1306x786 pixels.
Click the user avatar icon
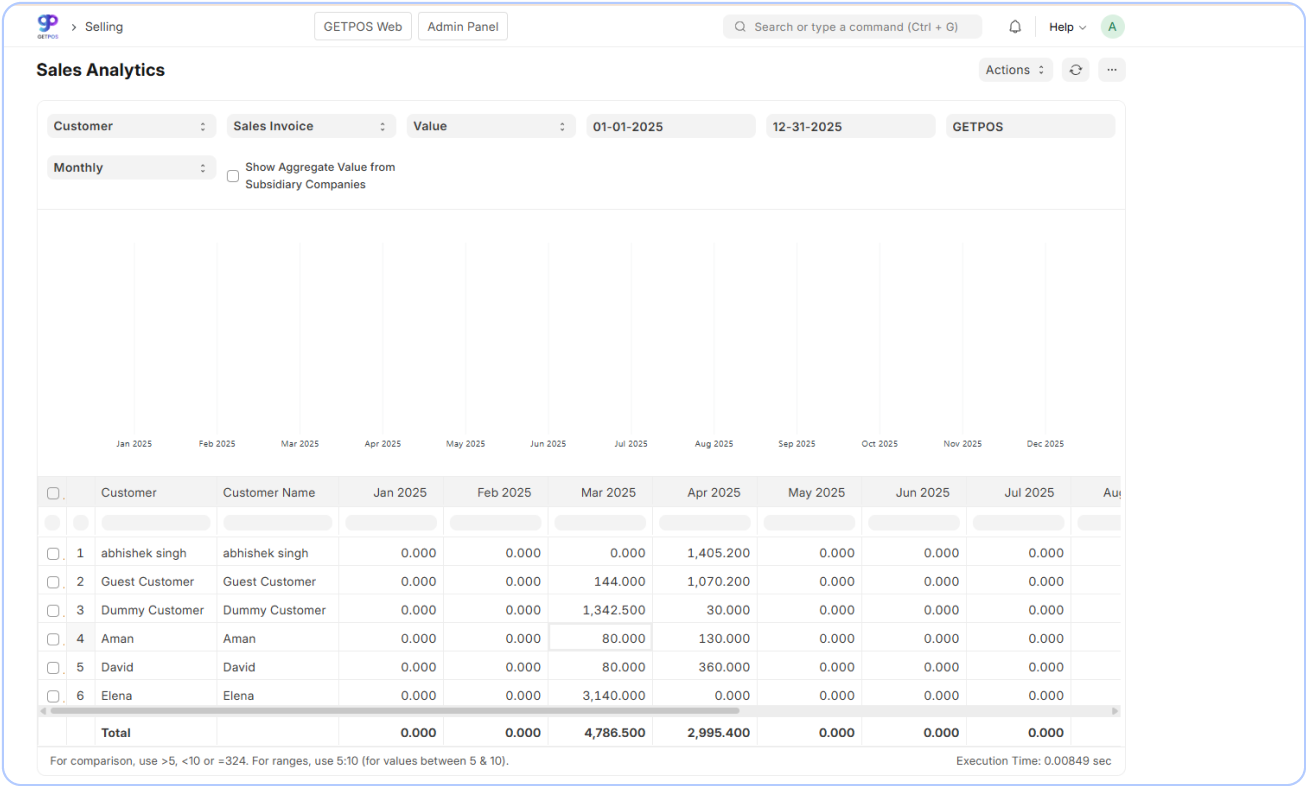[x=1112, y=27]
